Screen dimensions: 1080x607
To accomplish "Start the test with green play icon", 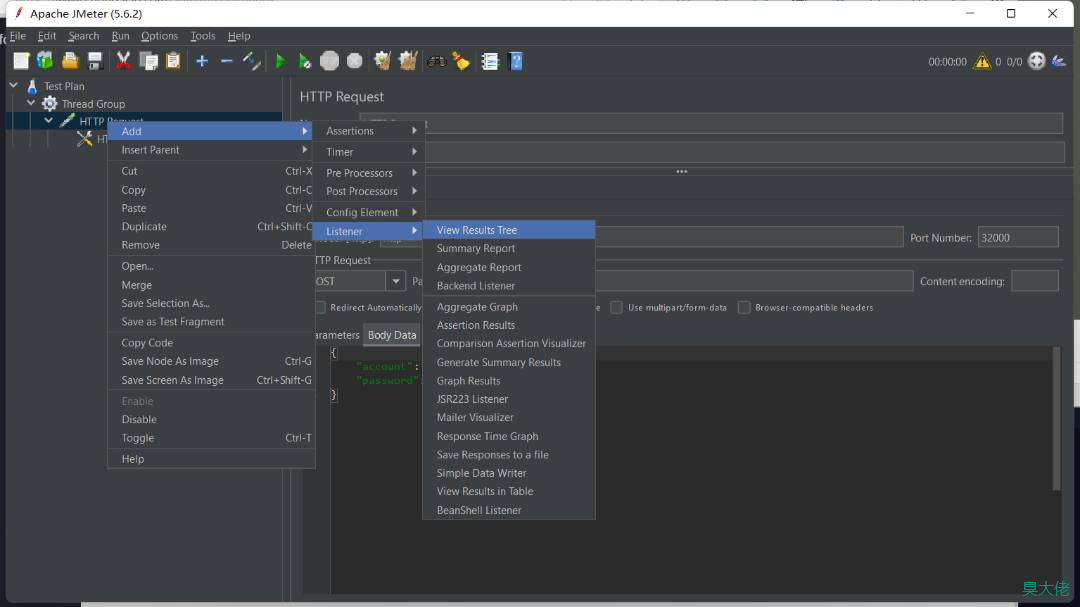I will [x=280, y=61].
